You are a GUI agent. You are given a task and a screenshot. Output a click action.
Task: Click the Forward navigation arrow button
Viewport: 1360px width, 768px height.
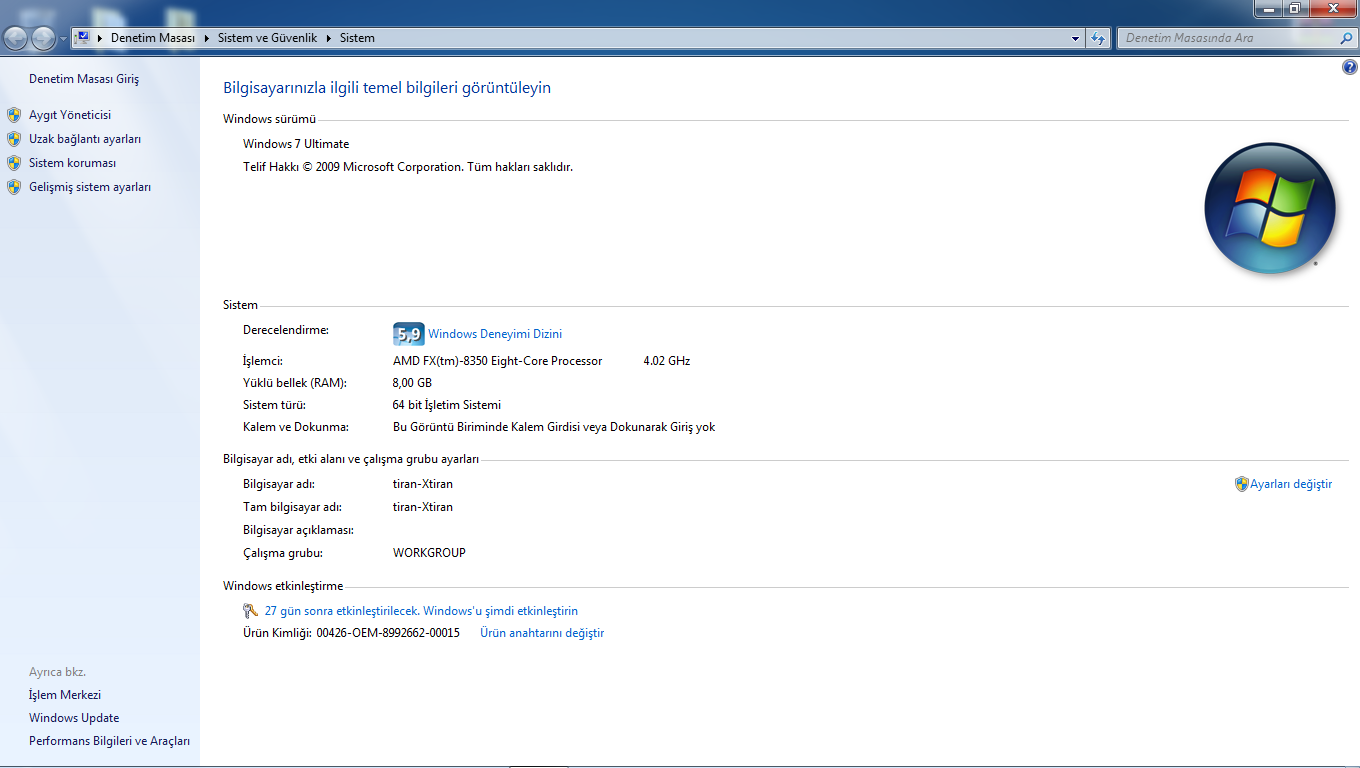(x=43, y=38)
